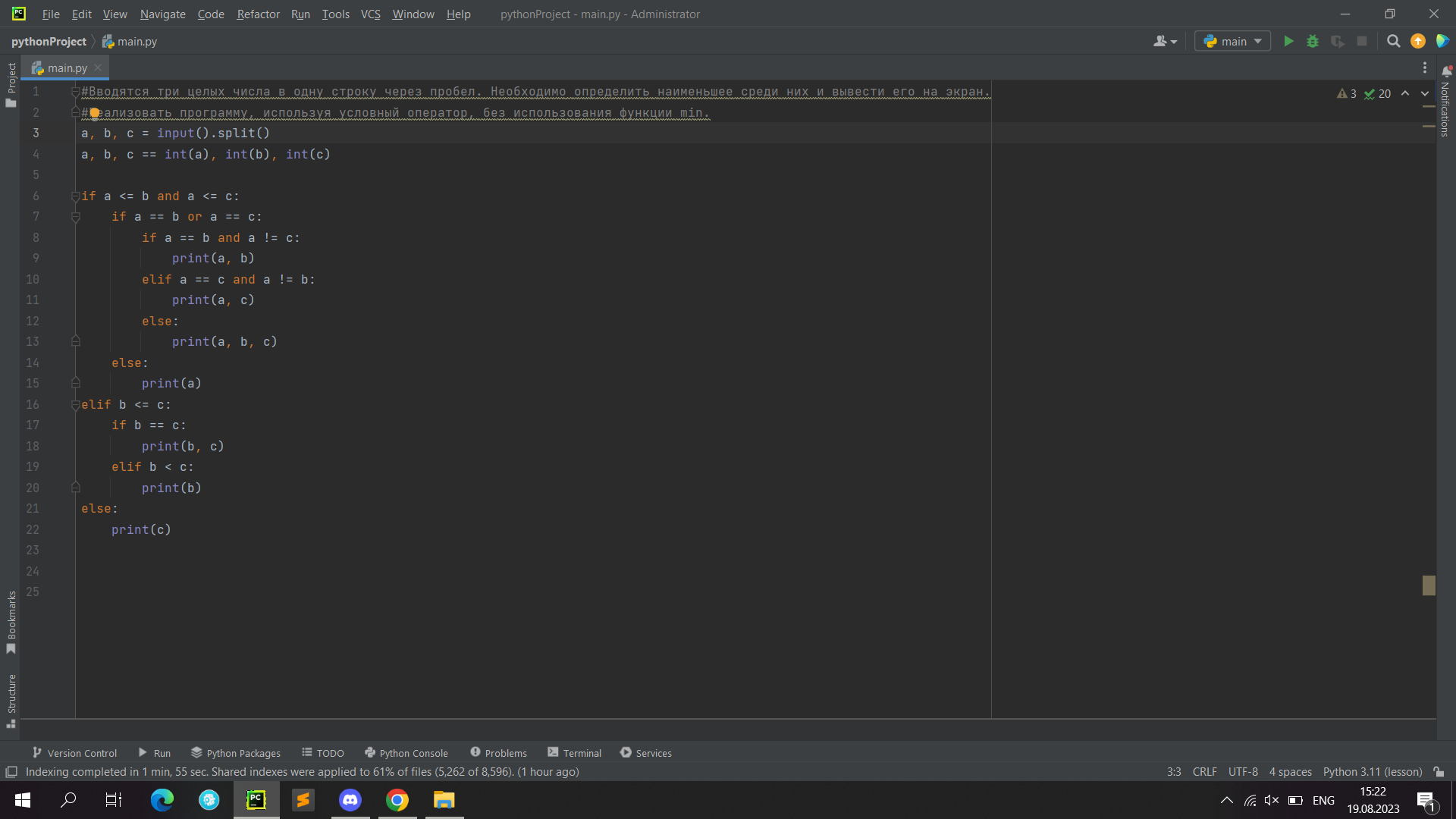1456x819 pixels.
Task: Toggle tool window bars button at bottom-left
Action: [11, 772]
